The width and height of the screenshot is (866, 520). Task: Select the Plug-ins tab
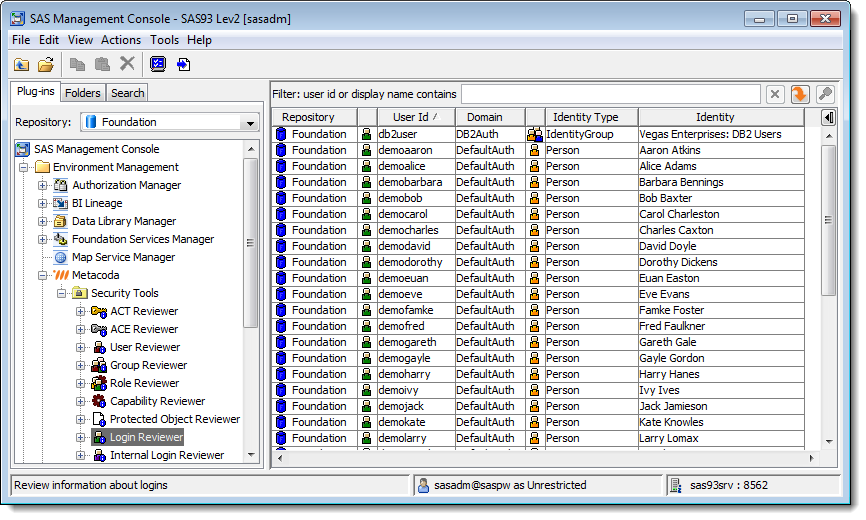(x=35, y=92)
